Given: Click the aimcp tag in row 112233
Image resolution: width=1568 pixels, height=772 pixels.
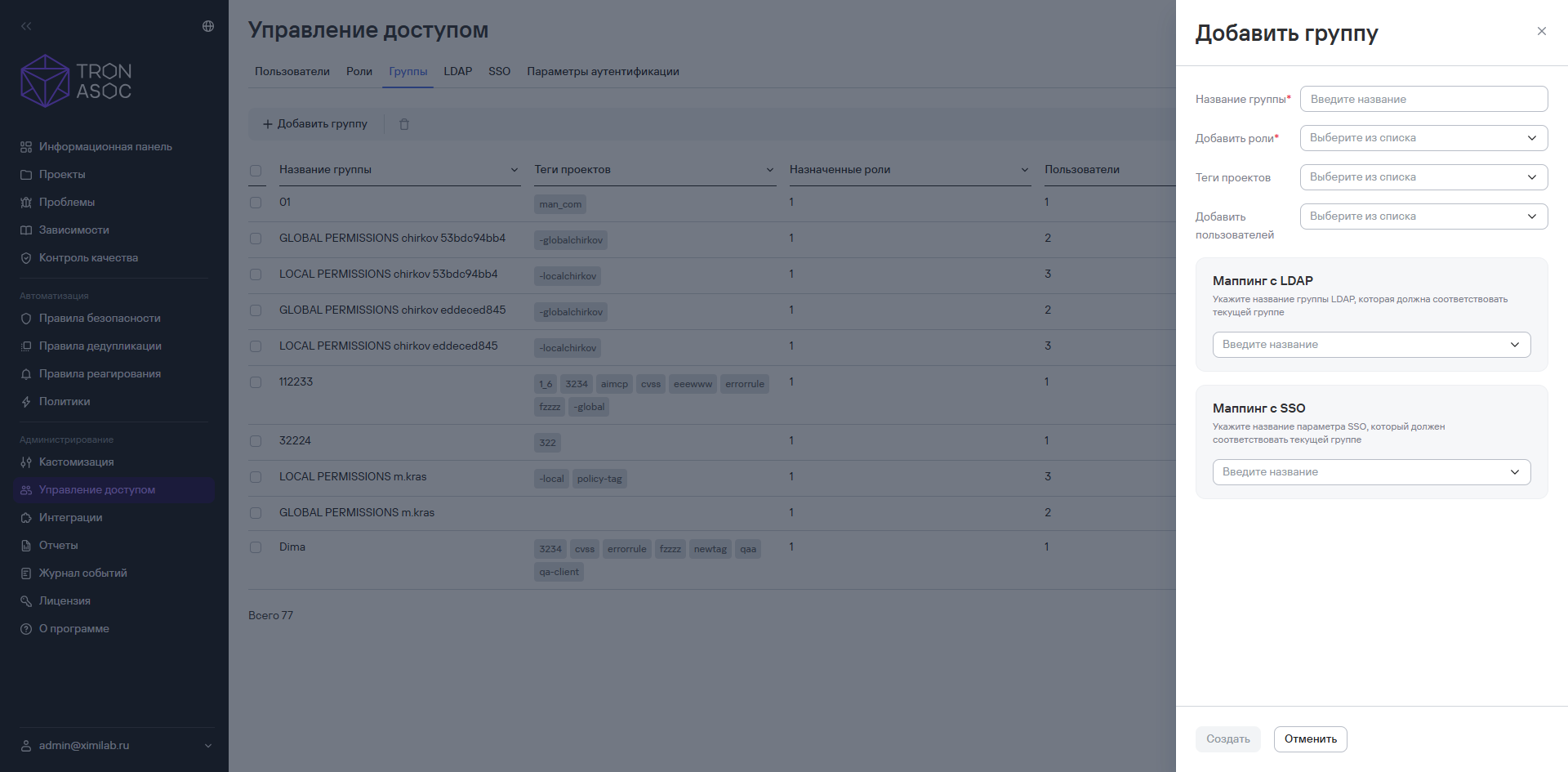Looking at the screenshot, I should (x=614, y=384).
